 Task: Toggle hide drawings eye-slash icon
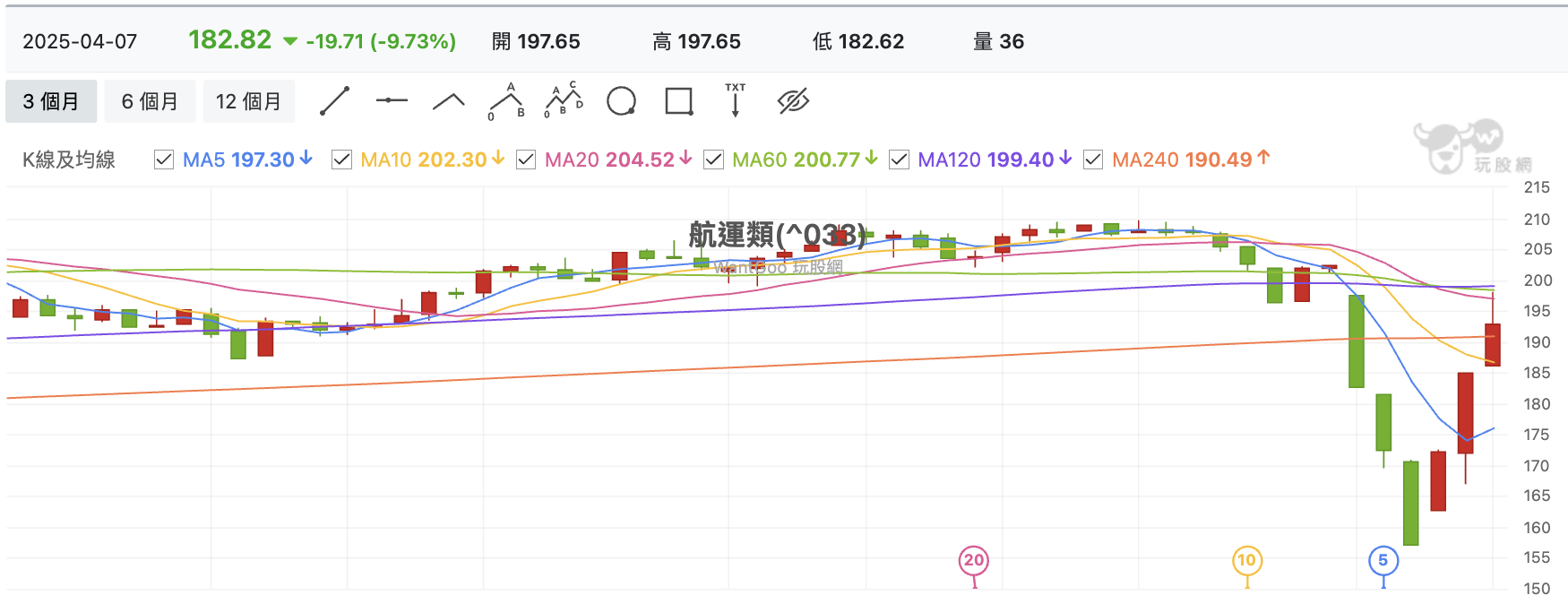[x=793, y=101]
